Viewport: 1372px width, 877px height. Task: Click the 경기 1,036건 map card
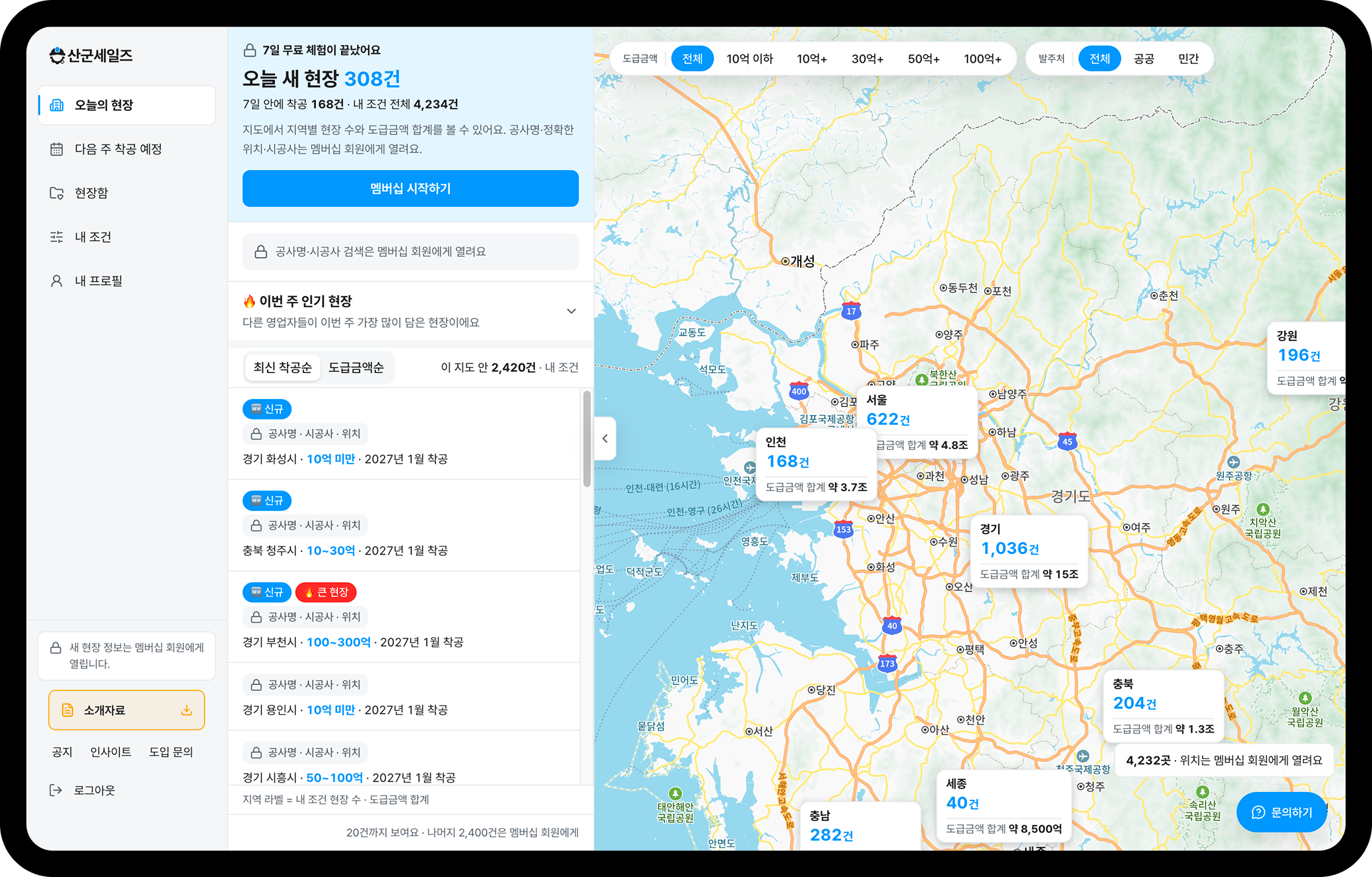click(x=1029, y=551)
